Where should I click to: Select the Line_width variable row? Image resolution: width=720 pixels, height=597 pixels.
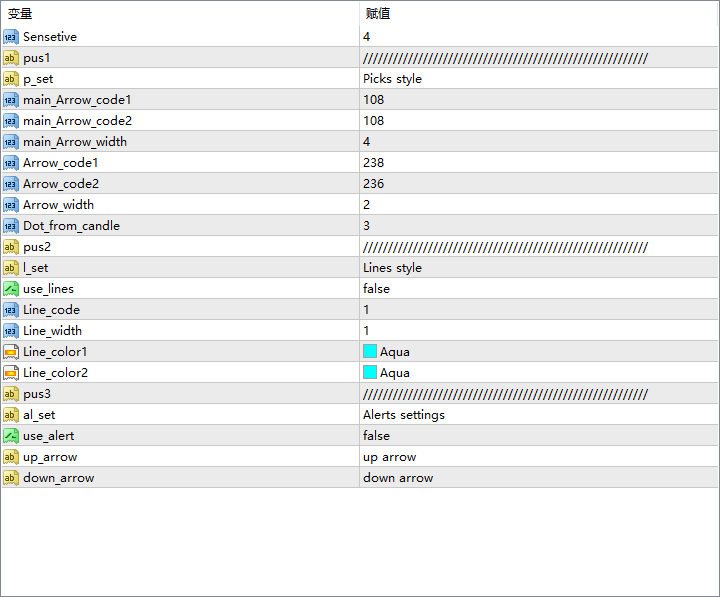[x=53, y=331]
